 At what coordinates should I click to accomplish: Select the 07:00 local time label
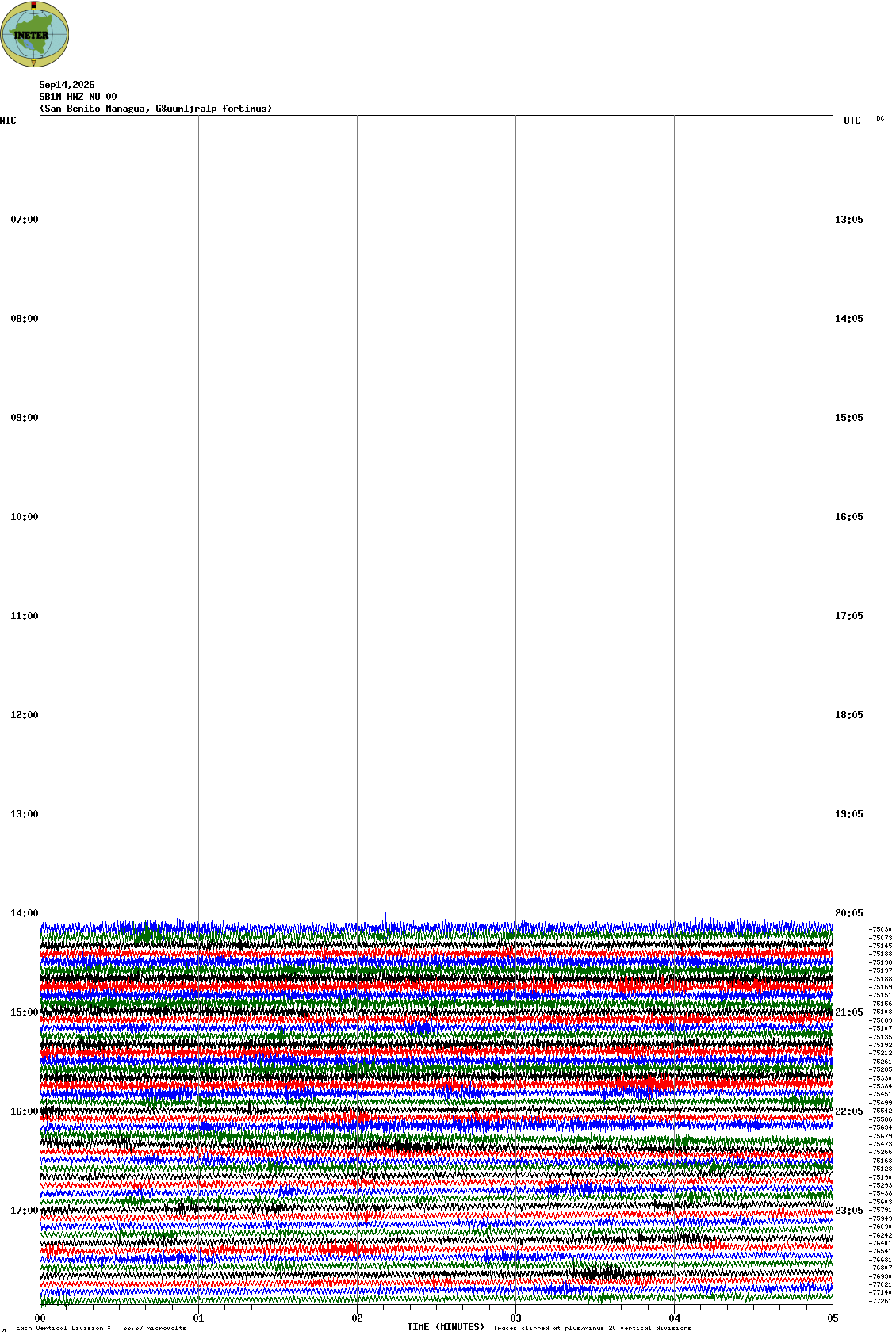(25, 220)
